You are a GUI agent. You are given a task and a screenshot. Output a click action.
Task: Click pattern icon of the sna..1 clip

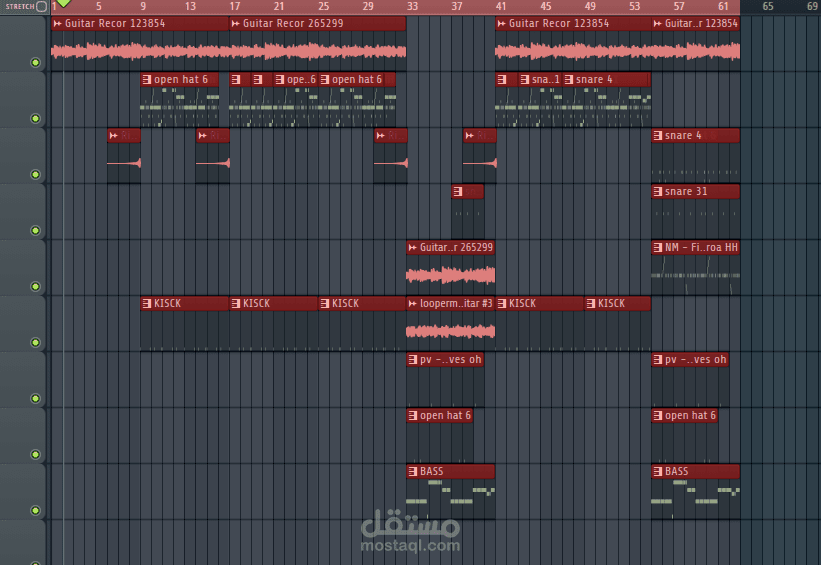click(x=525, y=80)
